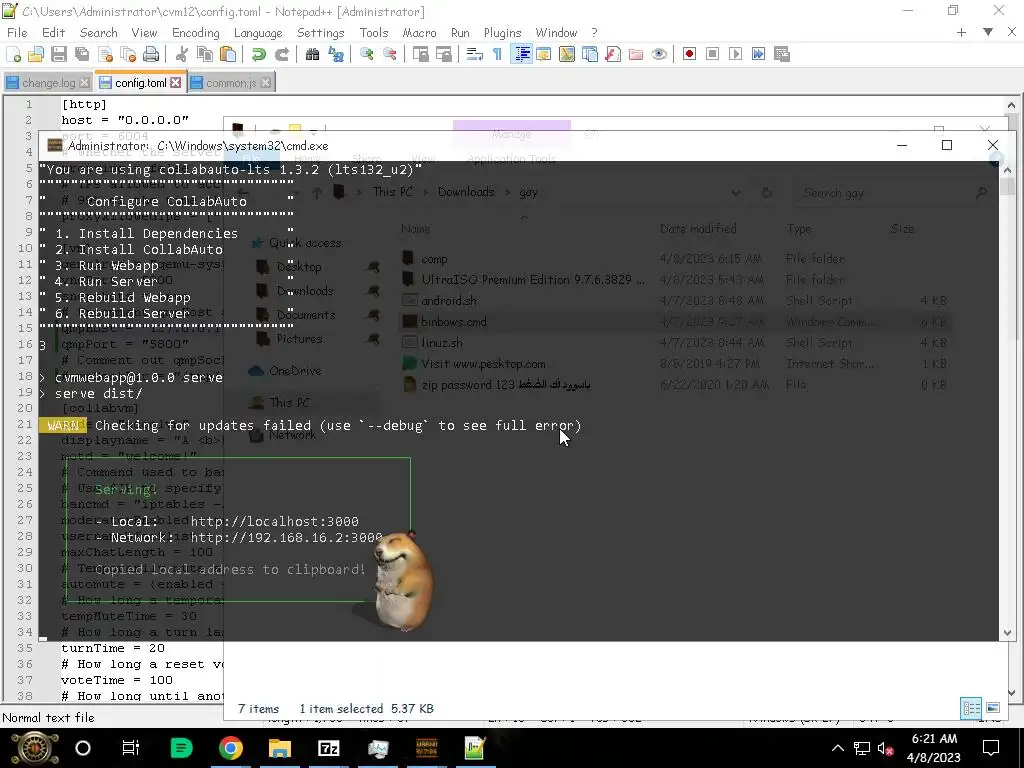Open the Document List panel icon
1024x768 pixels.
coord(590,54)
